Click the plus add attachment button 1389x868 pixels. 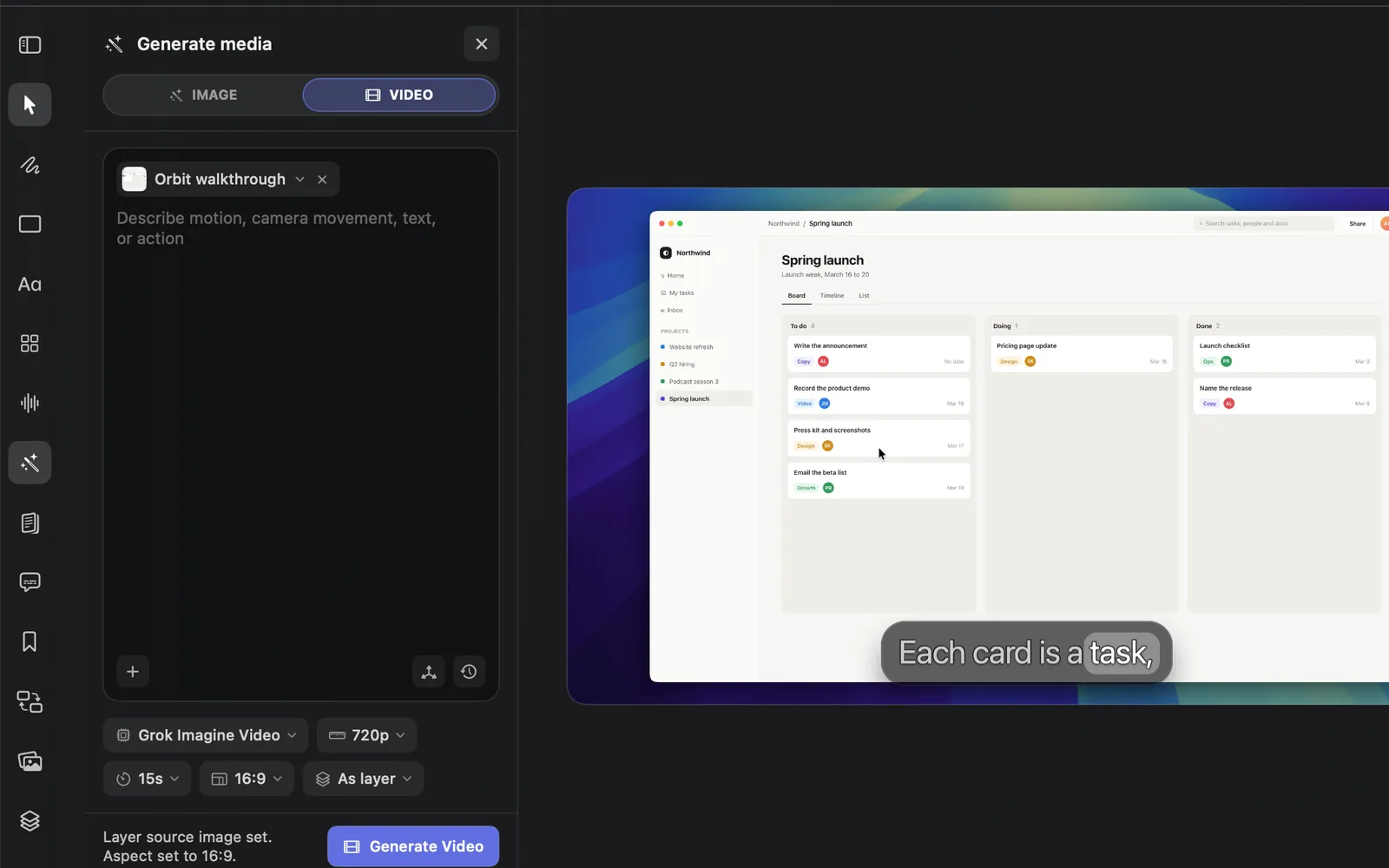click(x=133, y=672)
